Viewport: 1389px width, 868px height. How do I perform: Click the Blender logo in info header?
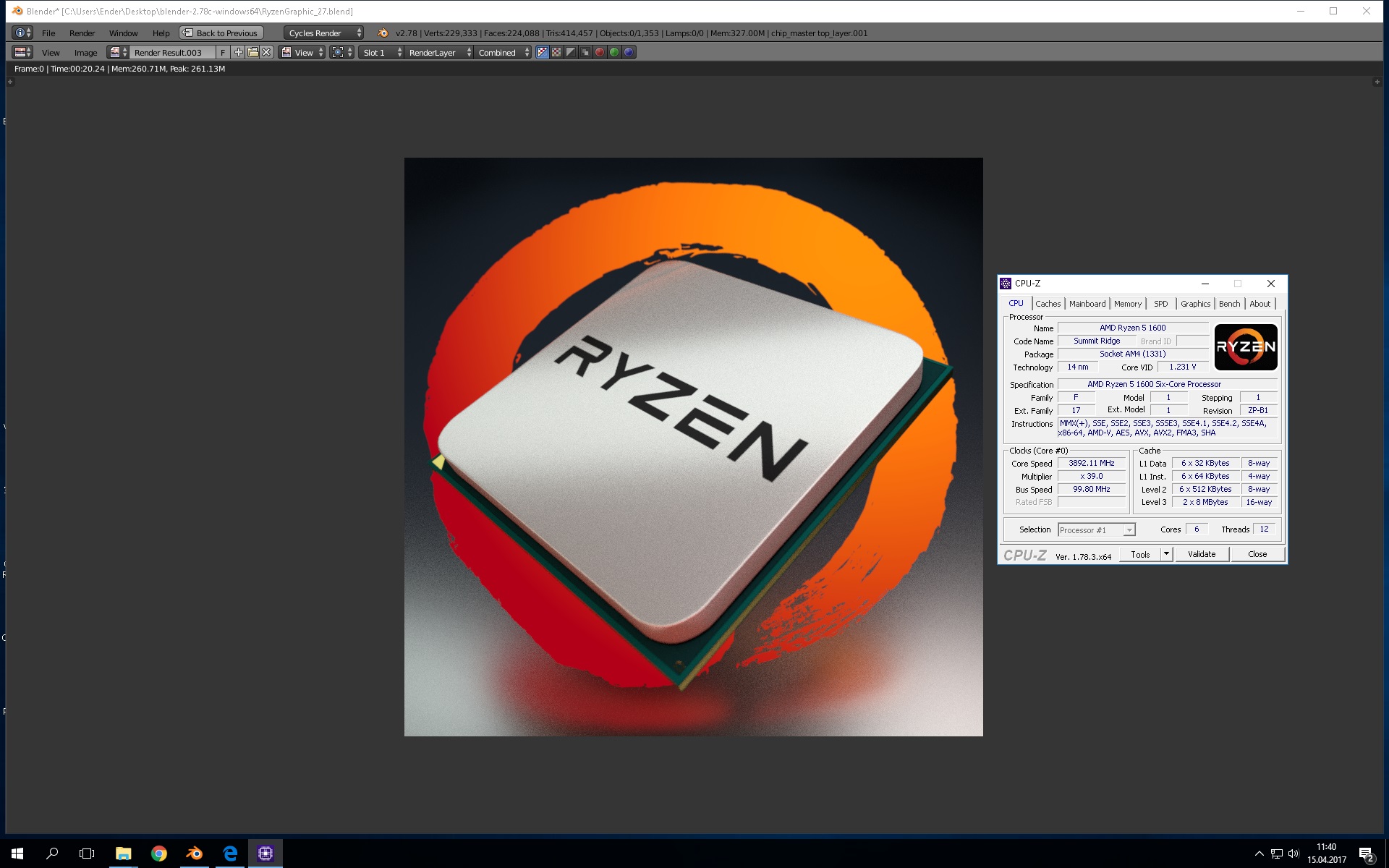(383, 33)
